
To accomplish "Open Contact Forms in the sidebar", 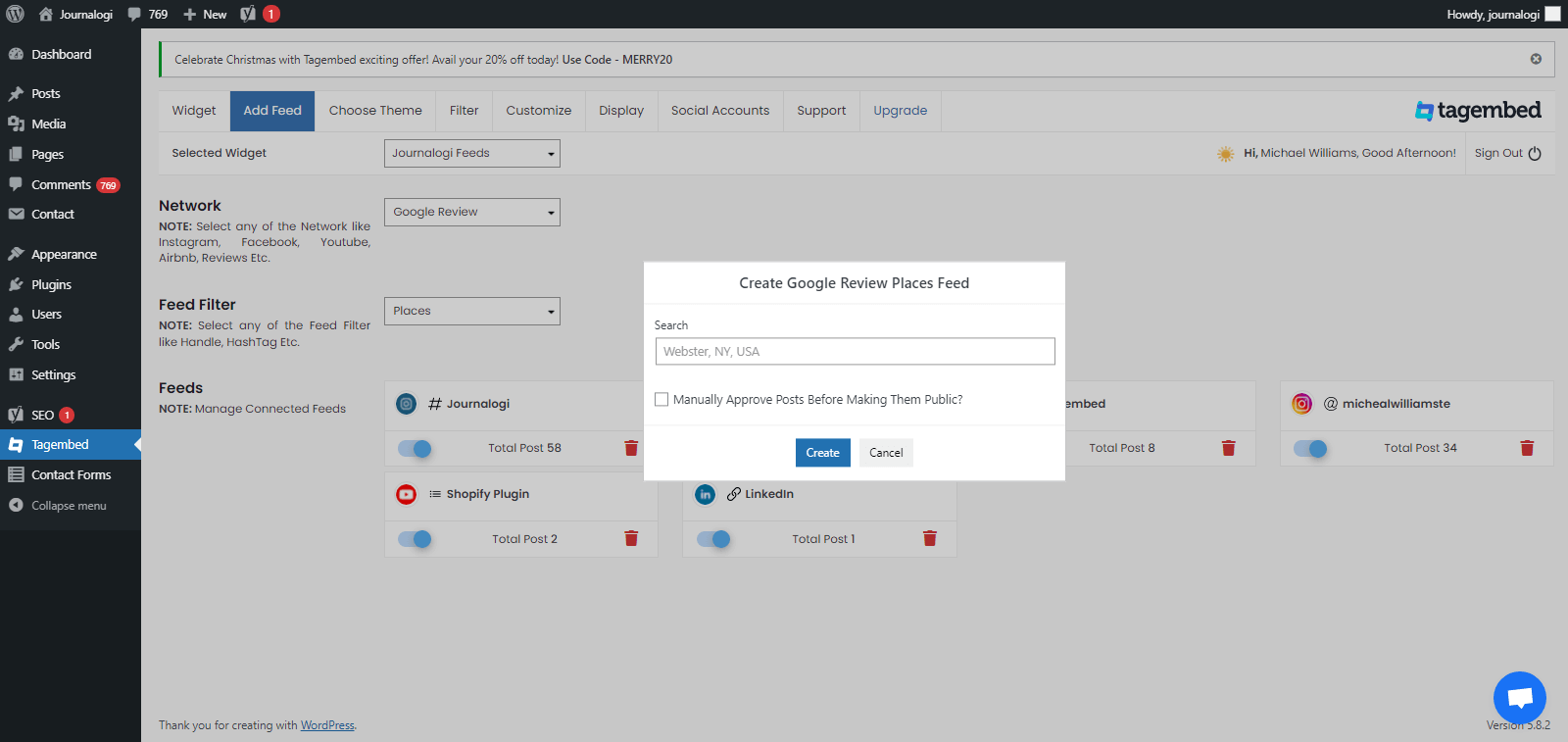I will point(71,474).
